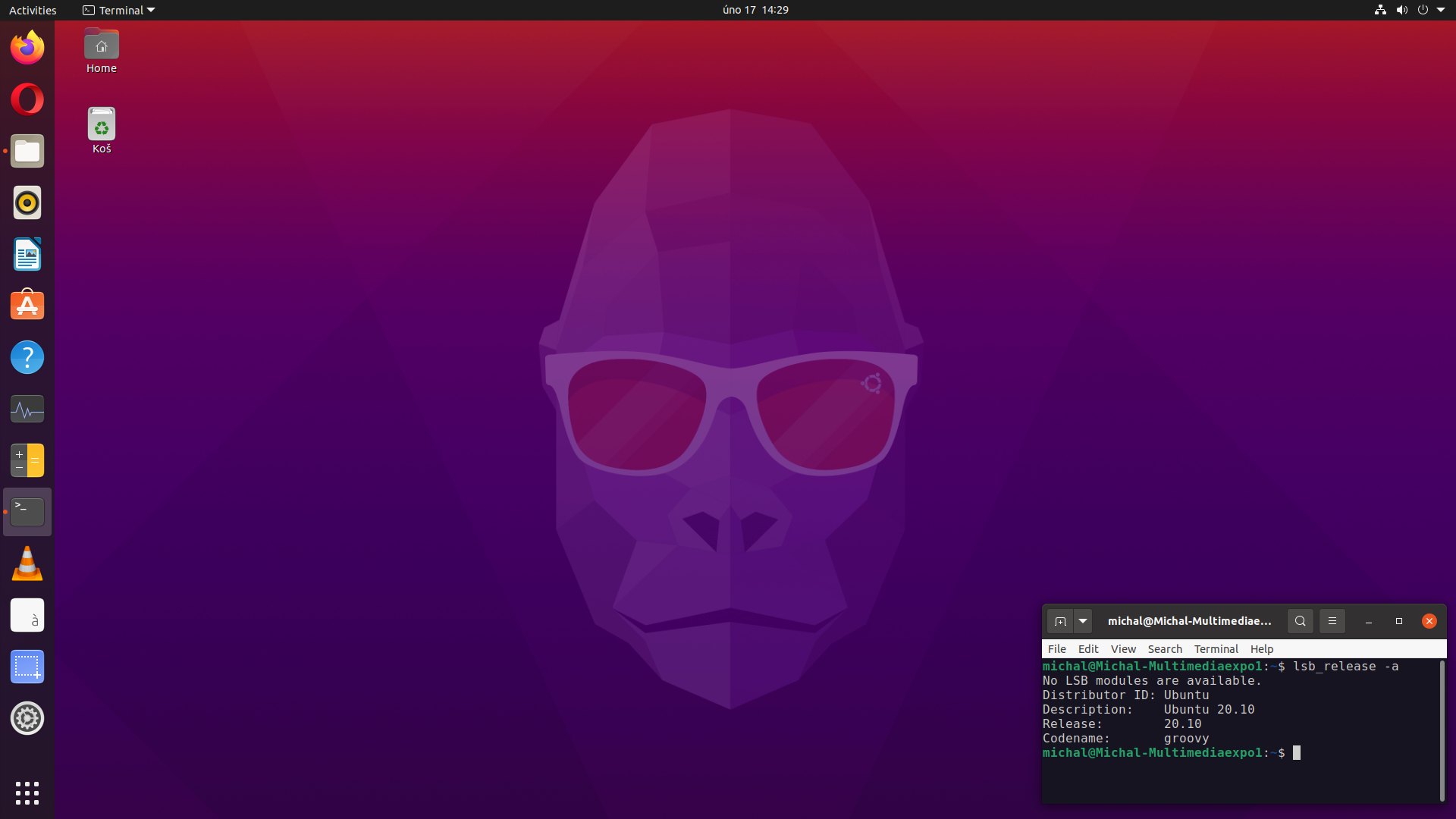Open Ubuntu Software store

point(27,306)
